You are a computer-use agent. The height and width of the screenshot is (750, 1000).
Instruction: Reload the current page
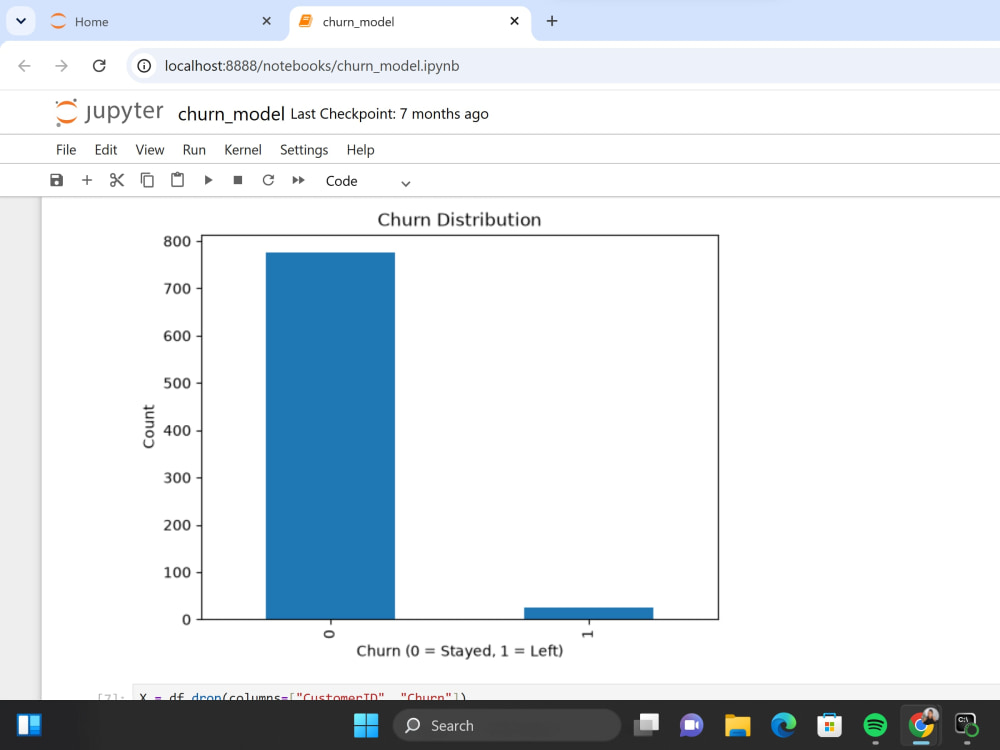coord(99,66)
